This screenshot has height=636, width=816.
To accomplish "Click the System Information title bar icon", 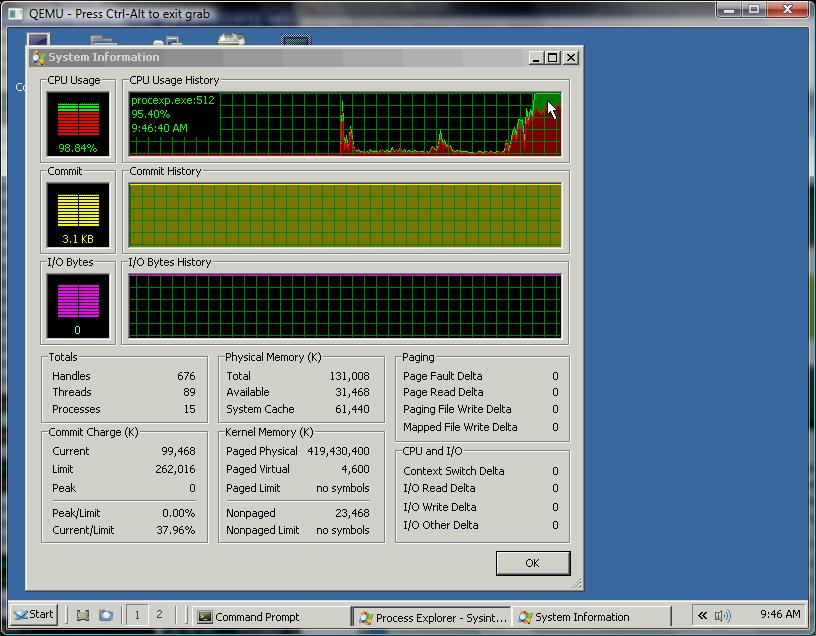I will 39,57.
